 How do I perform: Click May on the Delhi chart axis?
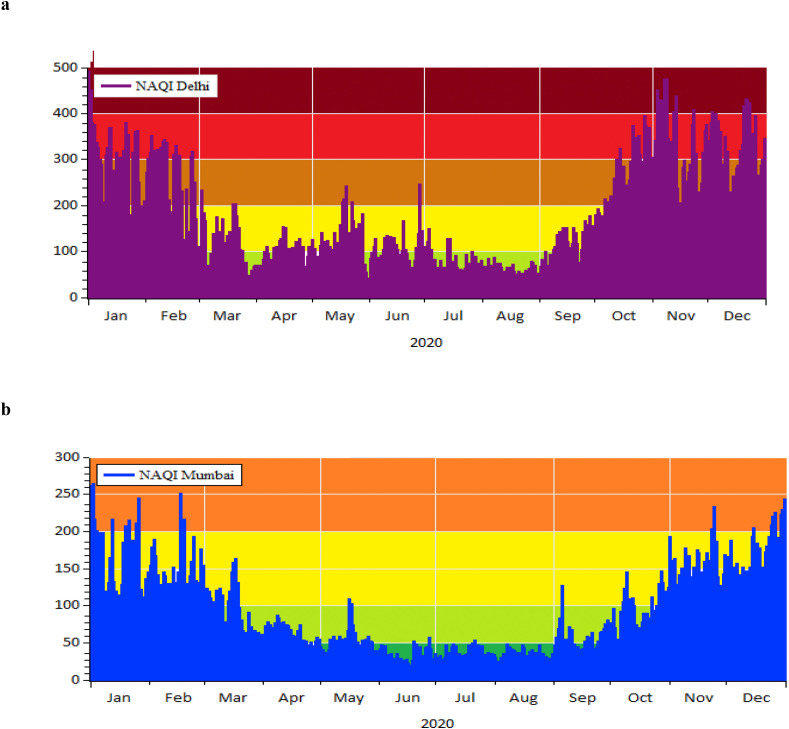coord(340,316)
